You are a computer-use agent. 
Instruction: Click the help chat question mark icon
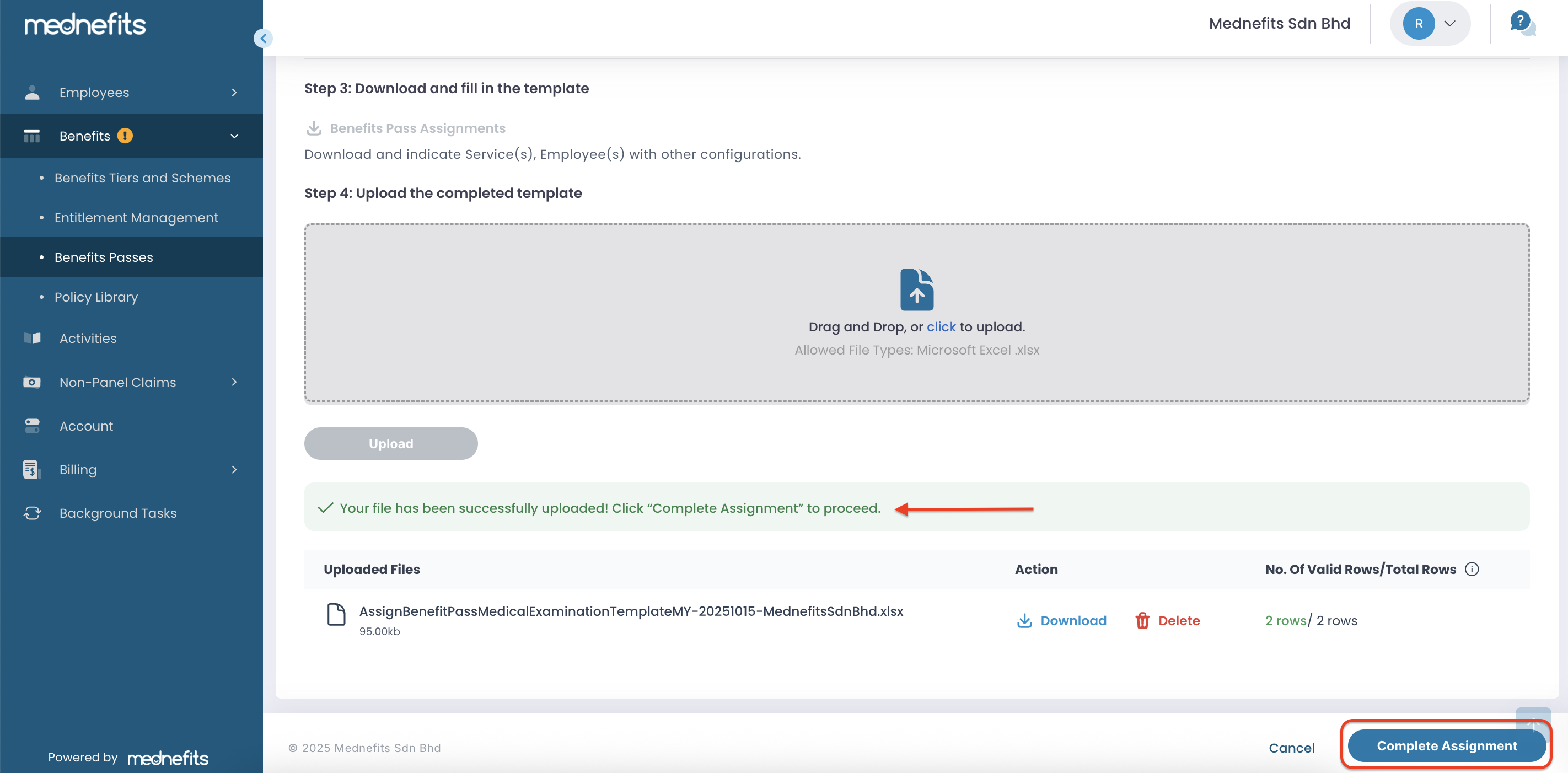[1521, 23]
